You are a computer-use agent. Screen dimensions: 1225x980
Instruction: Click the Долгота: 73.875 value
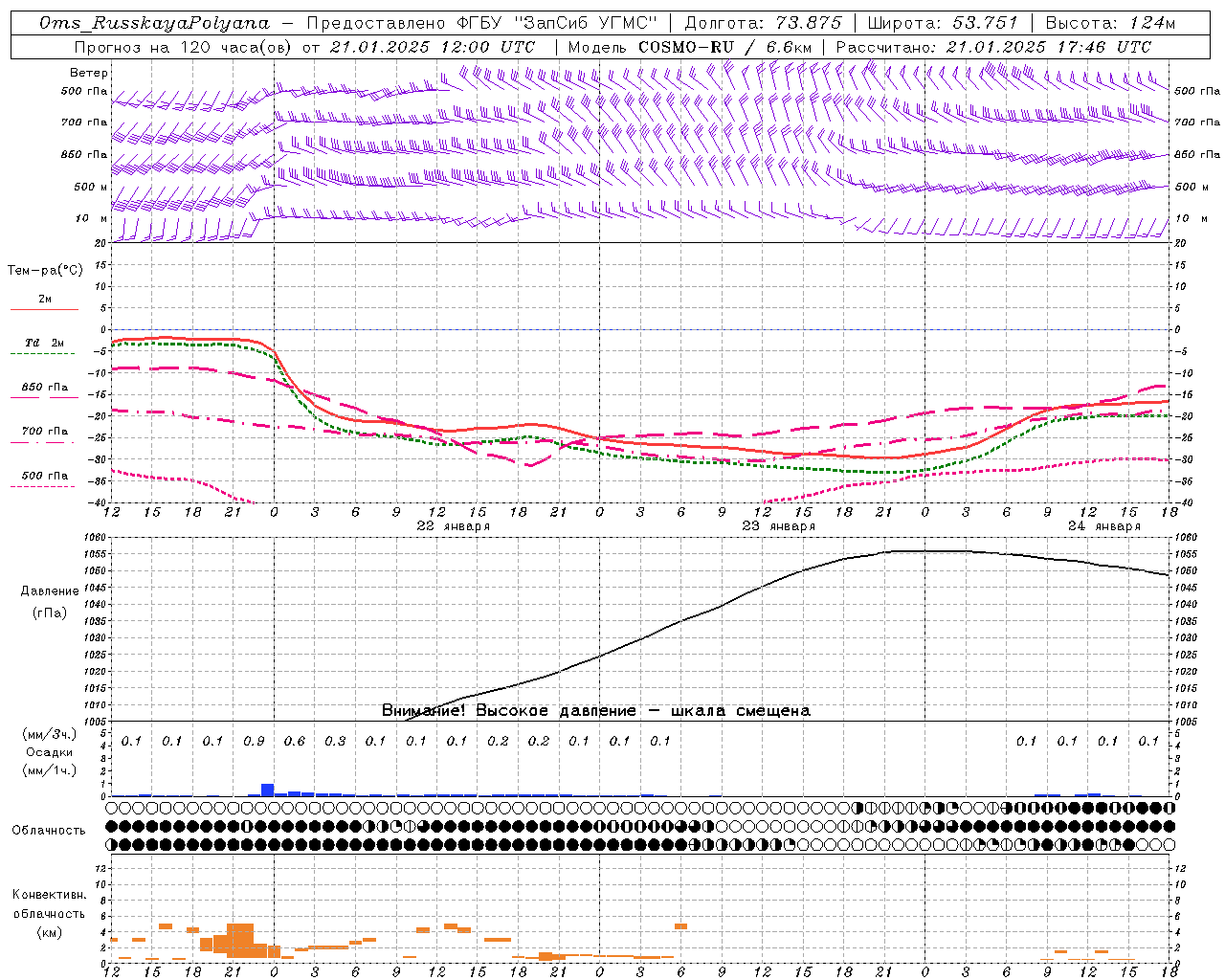coord(763,23)
